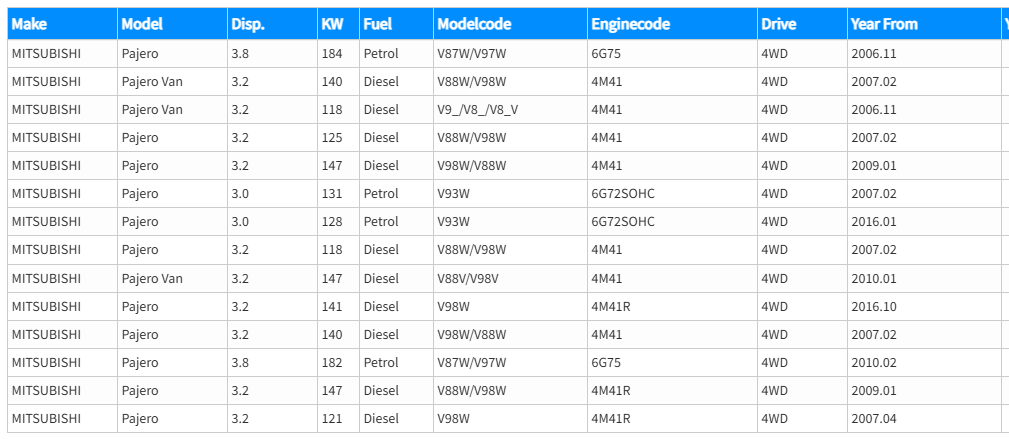Select the Year From 2010.02 cell

tap(924, 362)
